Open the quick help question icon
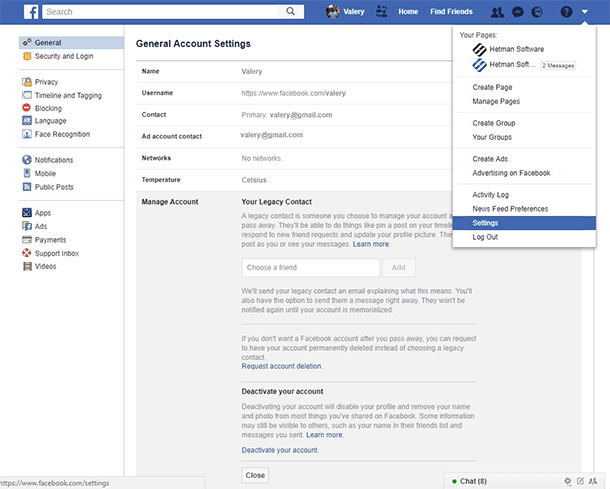The height and width of the screenshot is (489, 610). (x=566, y=12)
